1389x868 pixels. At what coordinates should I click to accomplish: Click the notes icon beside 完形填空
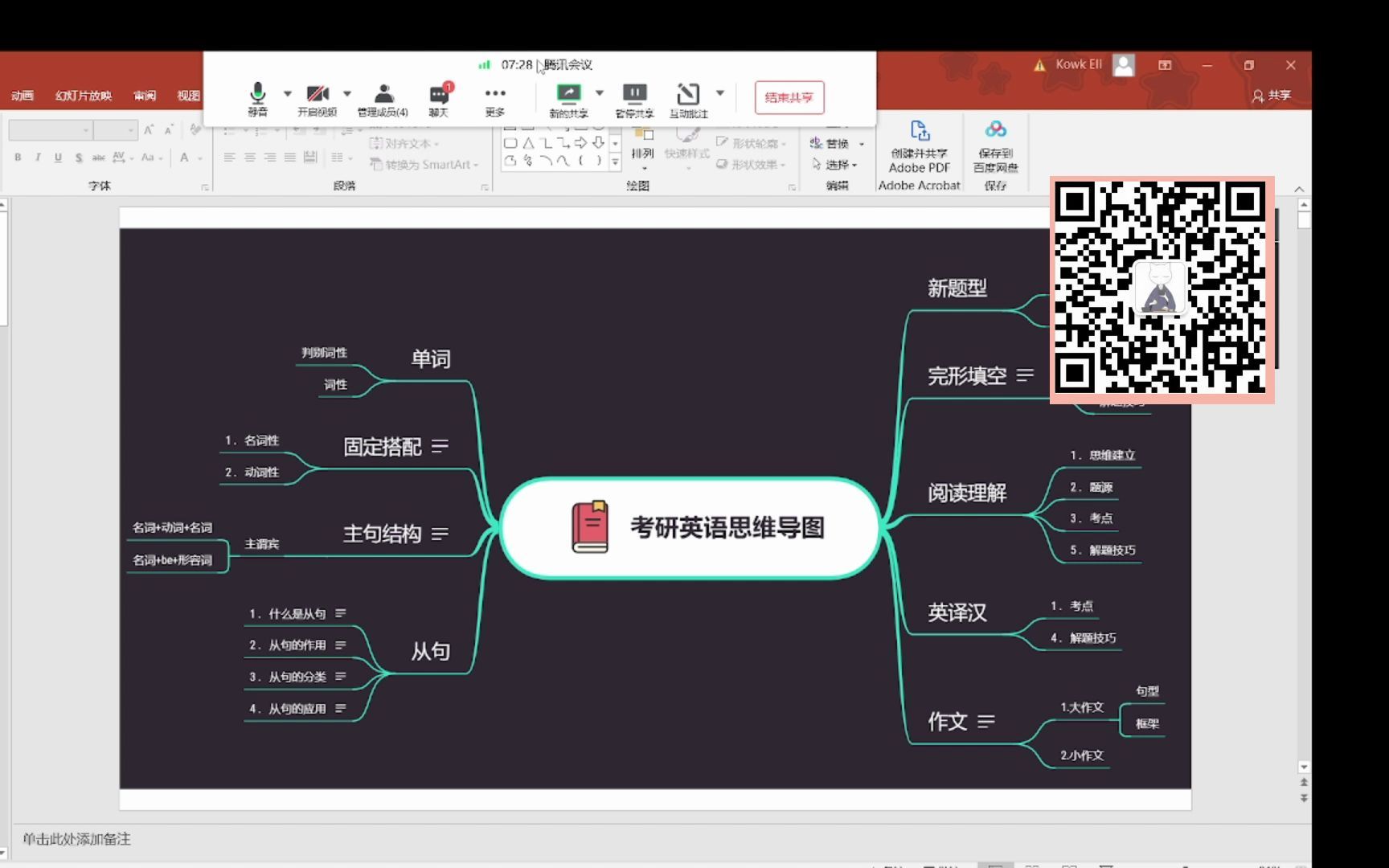pos(1025,375)
